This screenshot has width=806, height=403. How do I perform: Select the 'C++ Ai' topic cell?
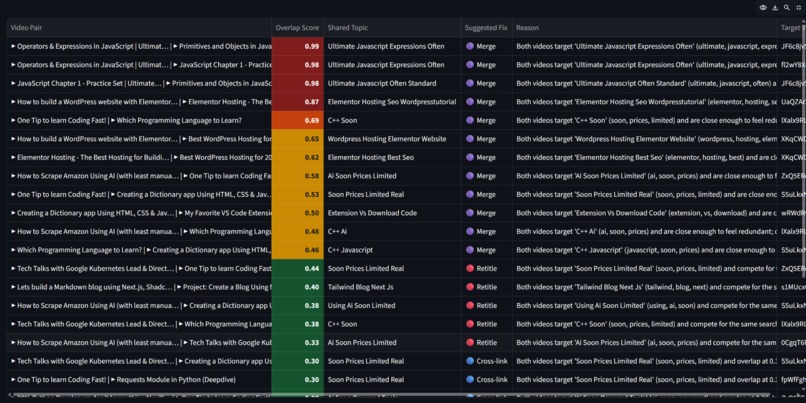tap(392, 231)
